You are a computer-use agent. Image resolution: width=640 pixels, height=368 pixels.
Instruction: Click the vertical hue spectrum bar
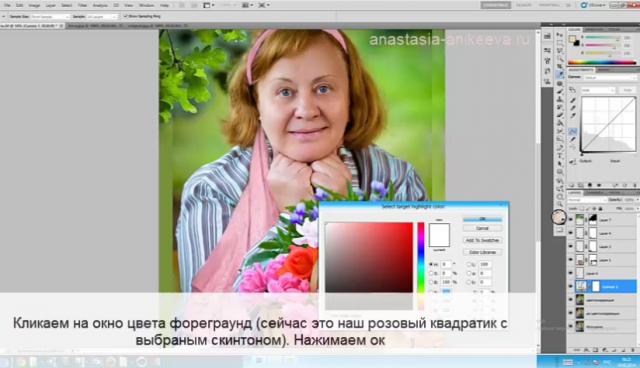(420, 257)
